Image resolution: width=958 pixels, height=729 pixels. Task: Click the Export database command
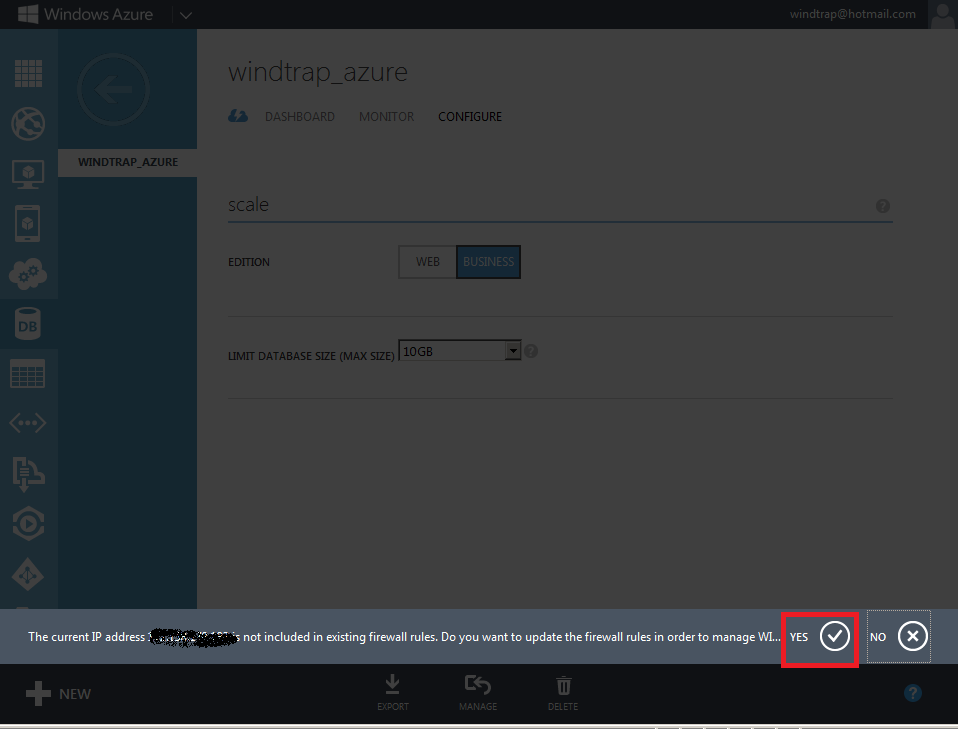(393, 693)
